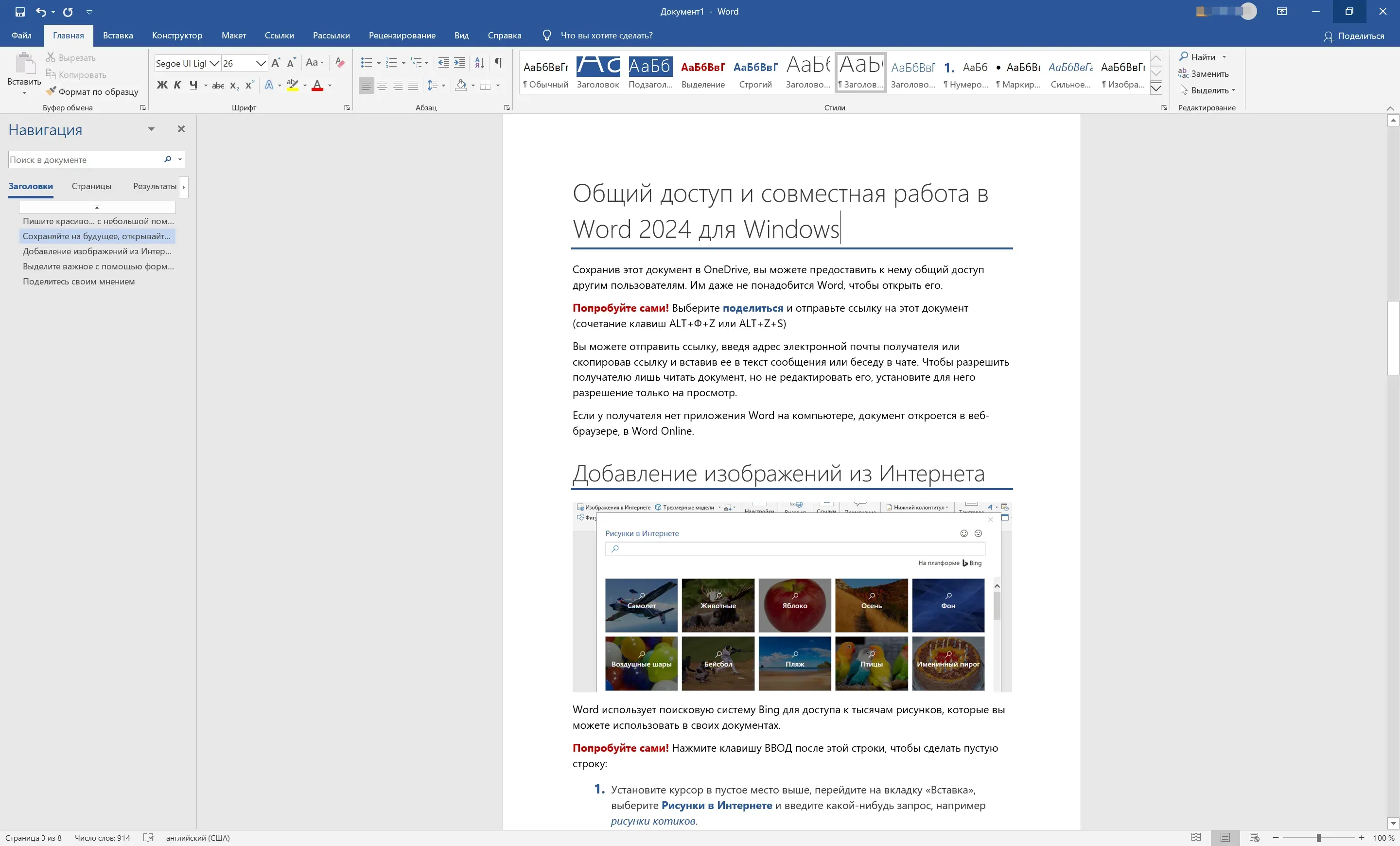Click the Заменить button
This screenshot has height=846, width=1400.
[x=1204, y=74]
